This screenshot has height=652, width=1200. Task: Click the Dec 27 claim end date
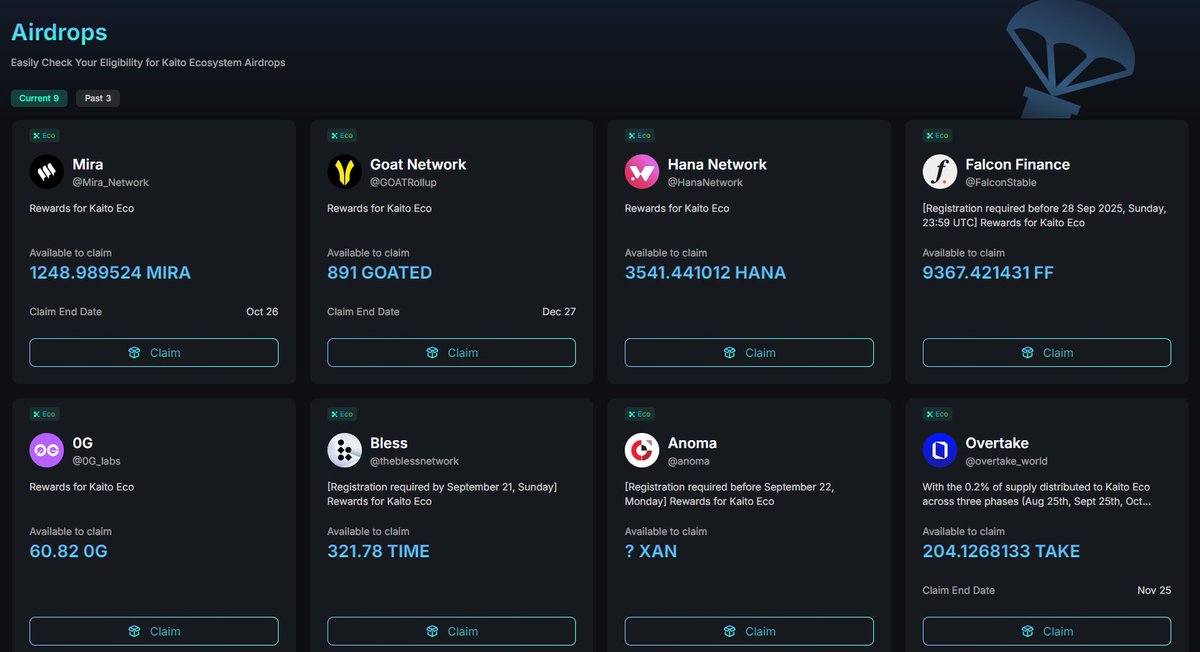[x=559, y=312]
